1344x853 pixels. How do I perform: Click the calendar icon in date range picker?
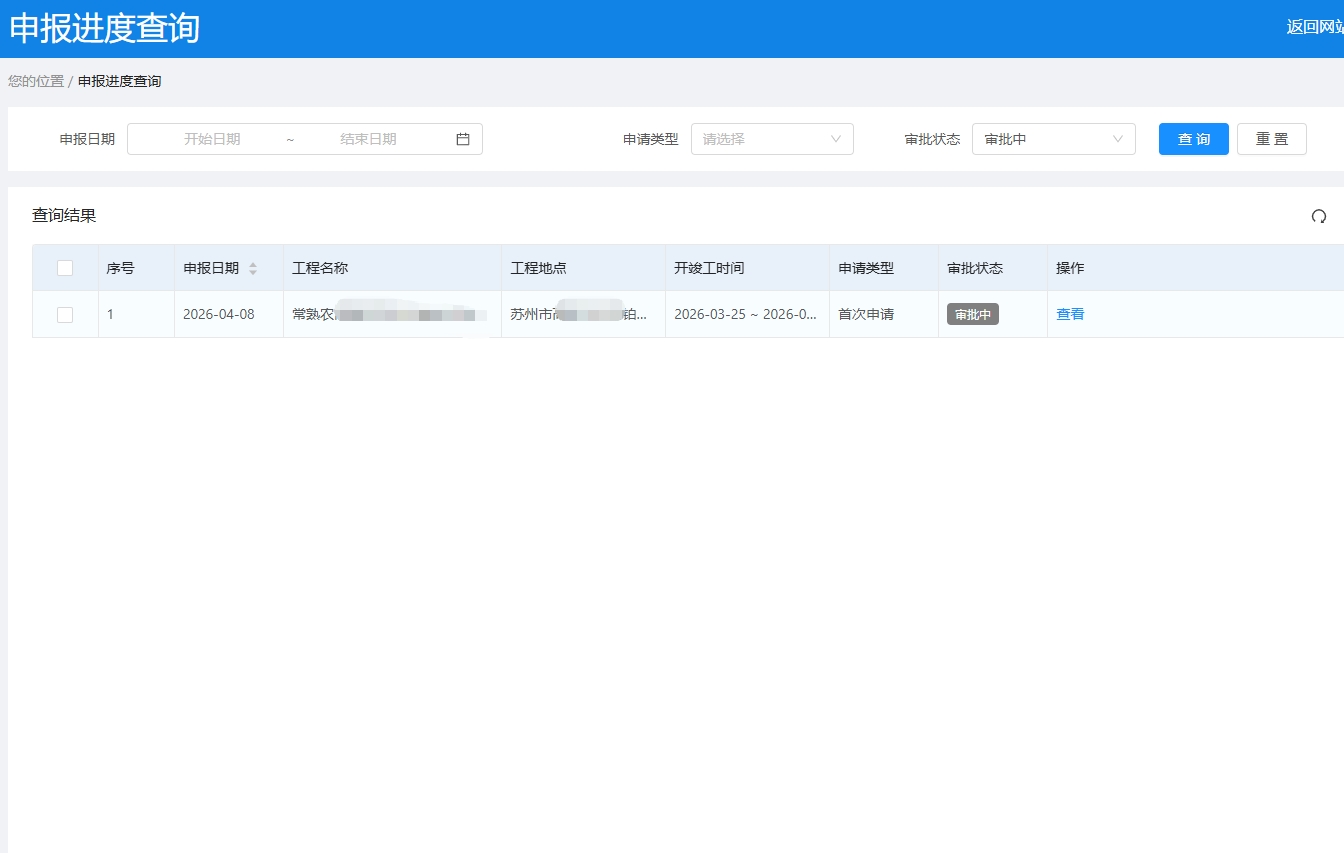pyautogui.click(x=463, y=139)
